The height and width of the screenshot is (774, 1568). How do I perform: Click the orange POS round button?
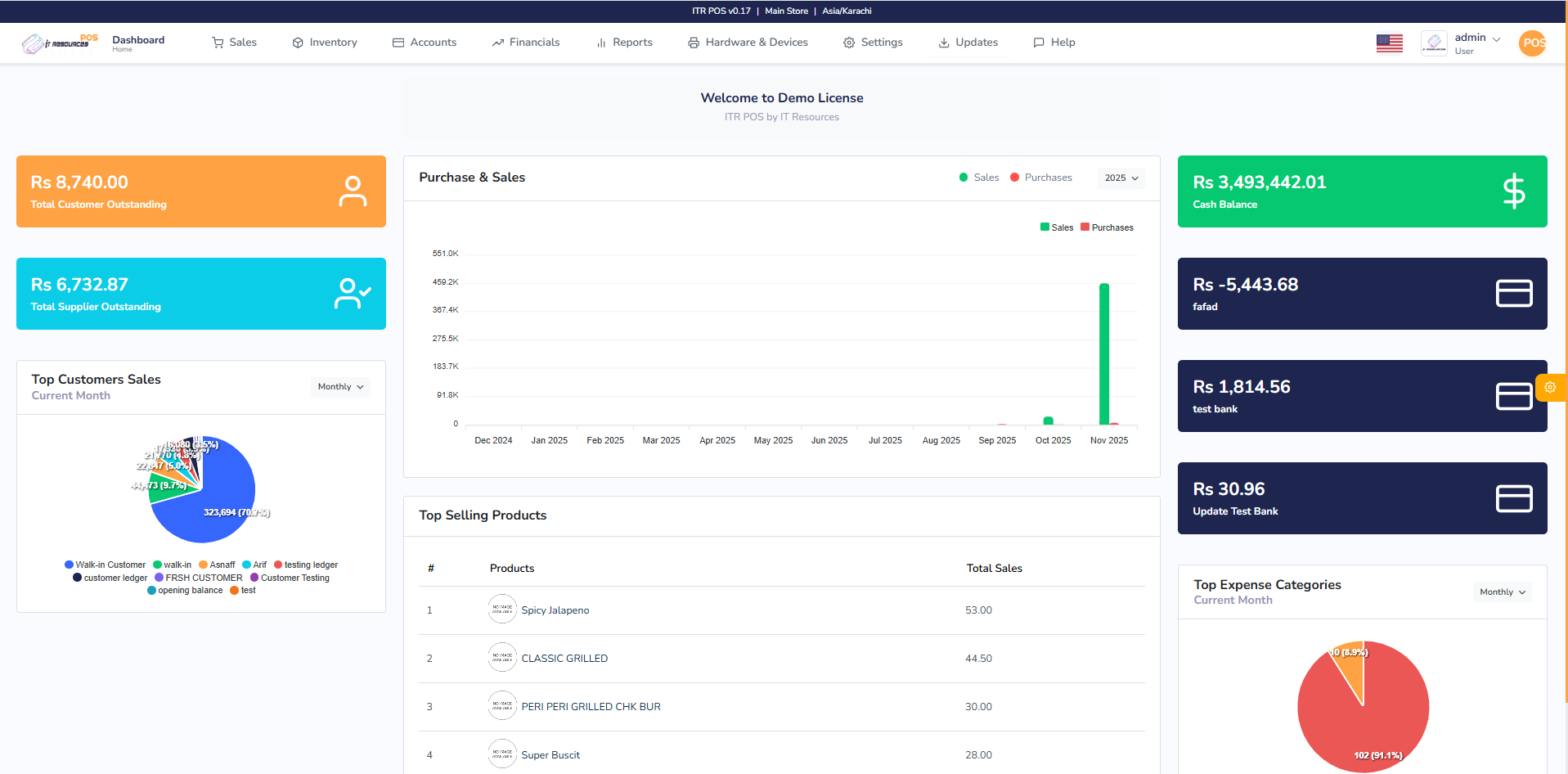coord(1532,43)
